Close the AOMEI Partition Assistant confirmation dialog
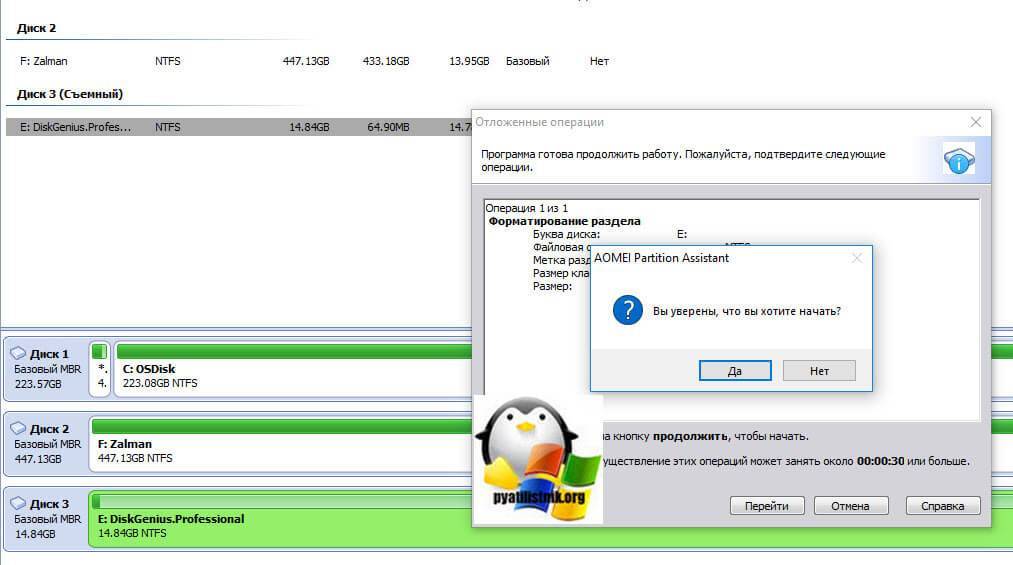Image resolution: width=1013 pixels, height=565 pixels. pos(857,258)
